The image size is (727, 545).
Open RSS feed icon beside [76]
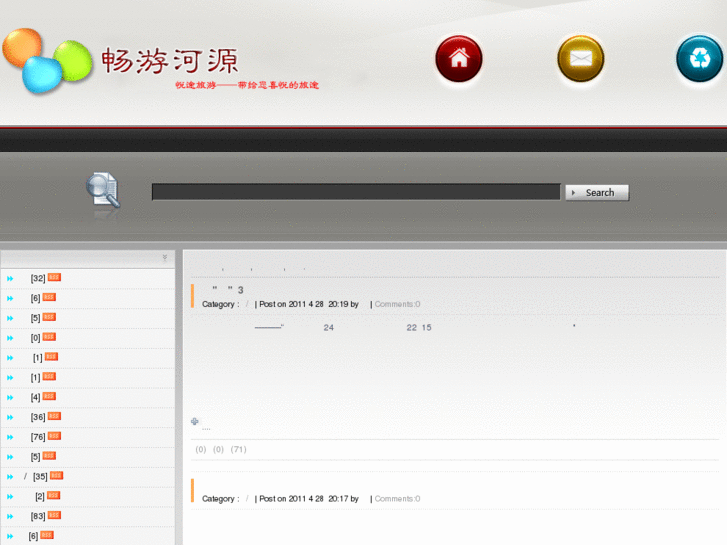pos(54,436)
